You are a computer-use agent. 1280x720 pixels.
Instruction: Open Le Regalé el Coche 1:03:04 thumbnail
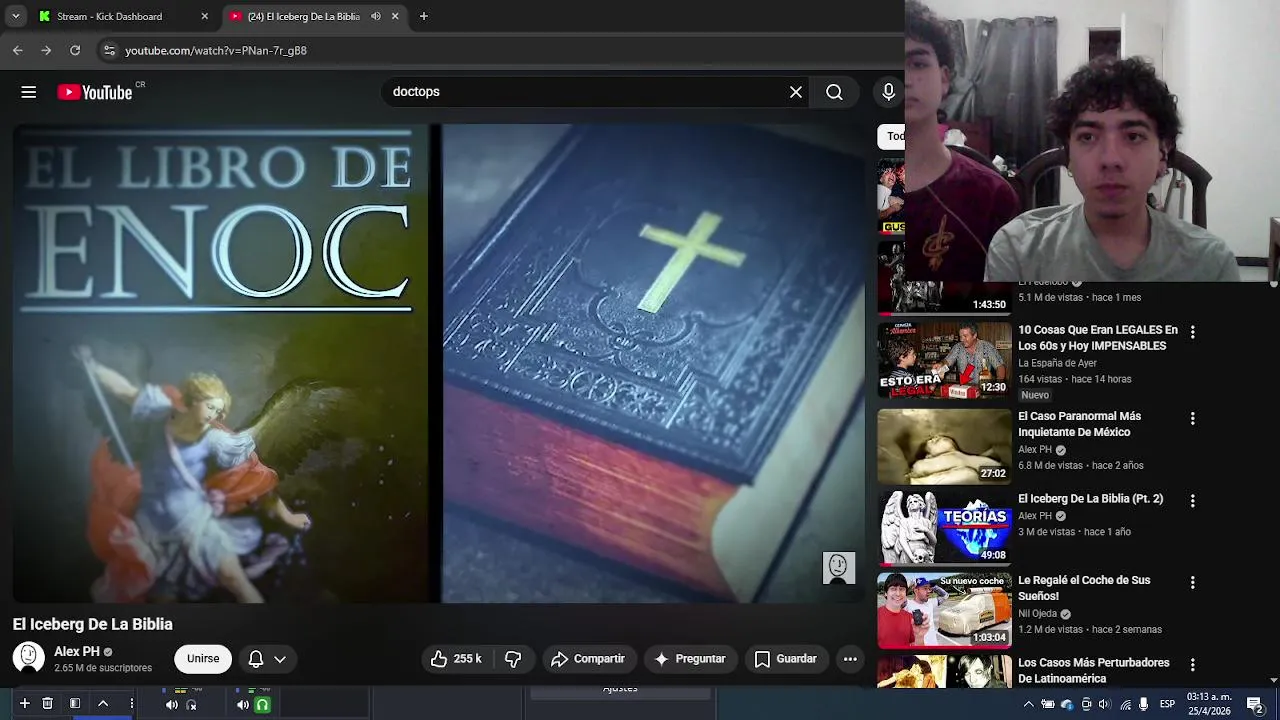click(x=945, y=610)
